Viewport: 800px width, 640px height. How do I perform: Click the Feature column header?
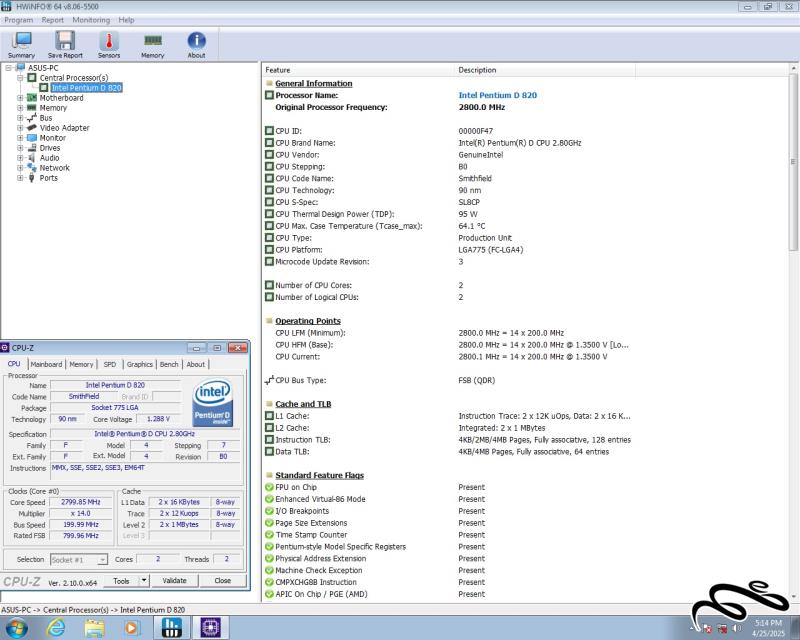tap(358, 70)
